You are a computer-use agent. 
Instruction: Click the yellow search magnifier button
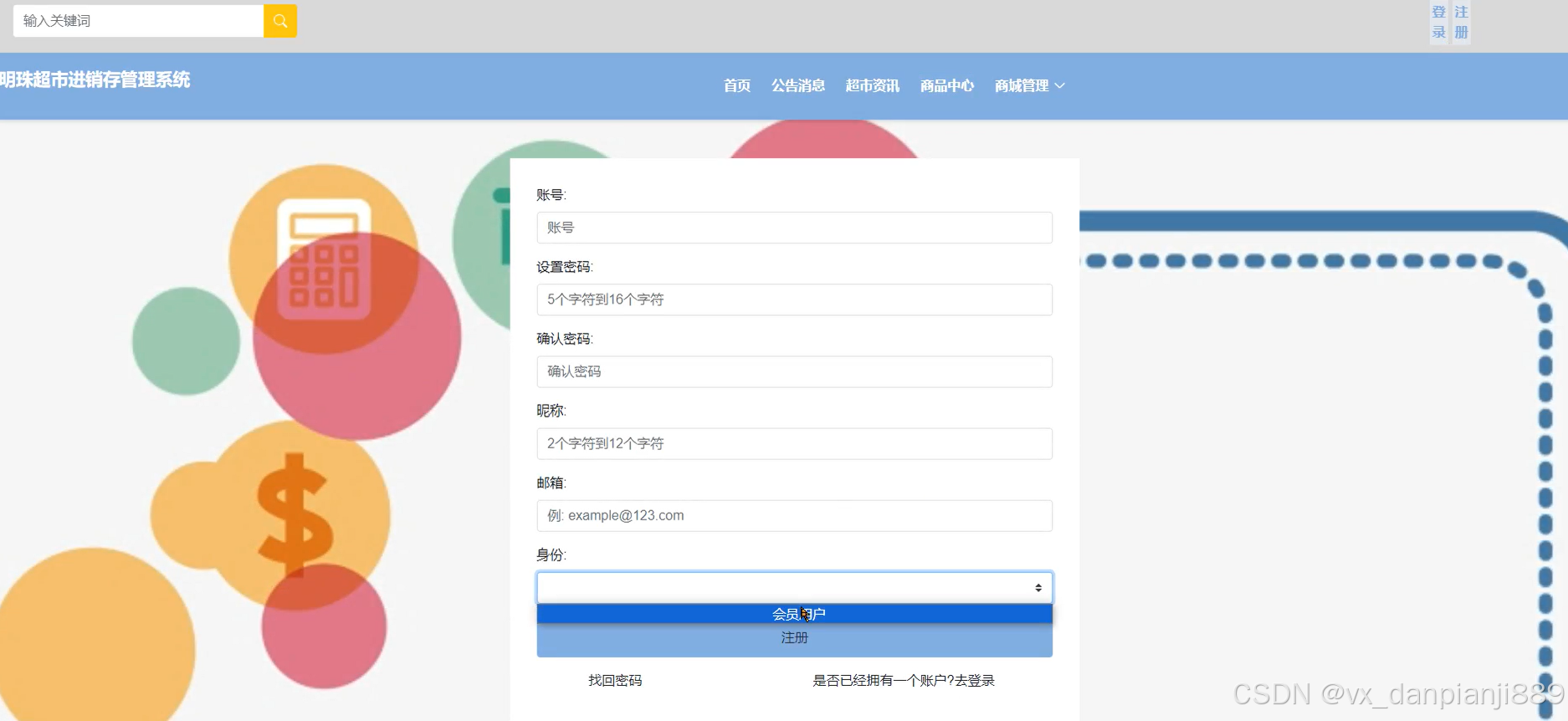(280, 21)
